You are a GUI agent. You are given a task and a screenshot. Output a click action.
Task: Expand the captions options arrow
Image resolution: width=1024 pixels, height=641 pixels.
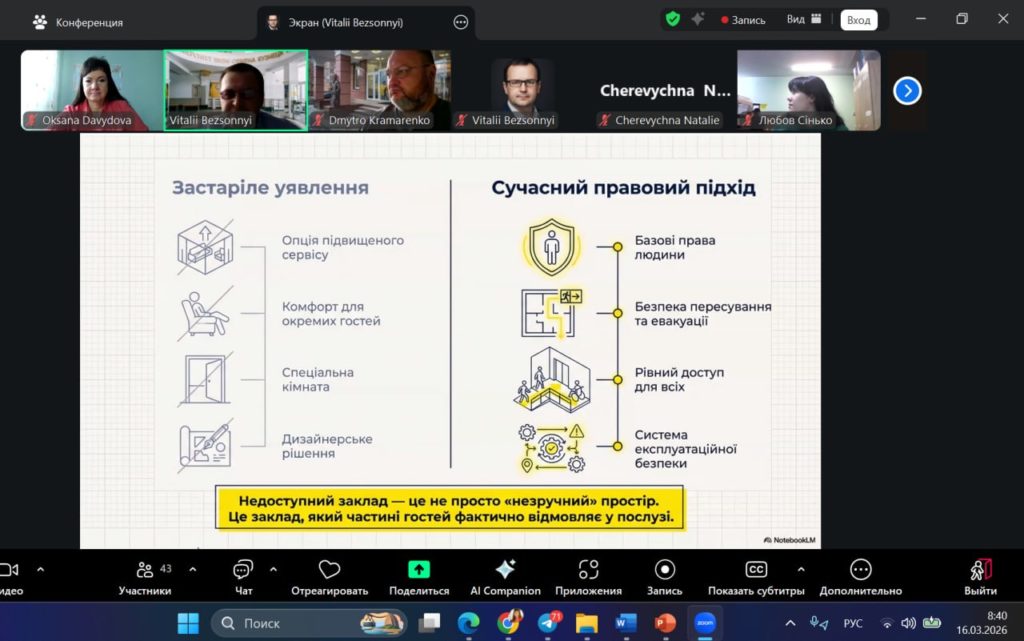(x=801, y=569)
